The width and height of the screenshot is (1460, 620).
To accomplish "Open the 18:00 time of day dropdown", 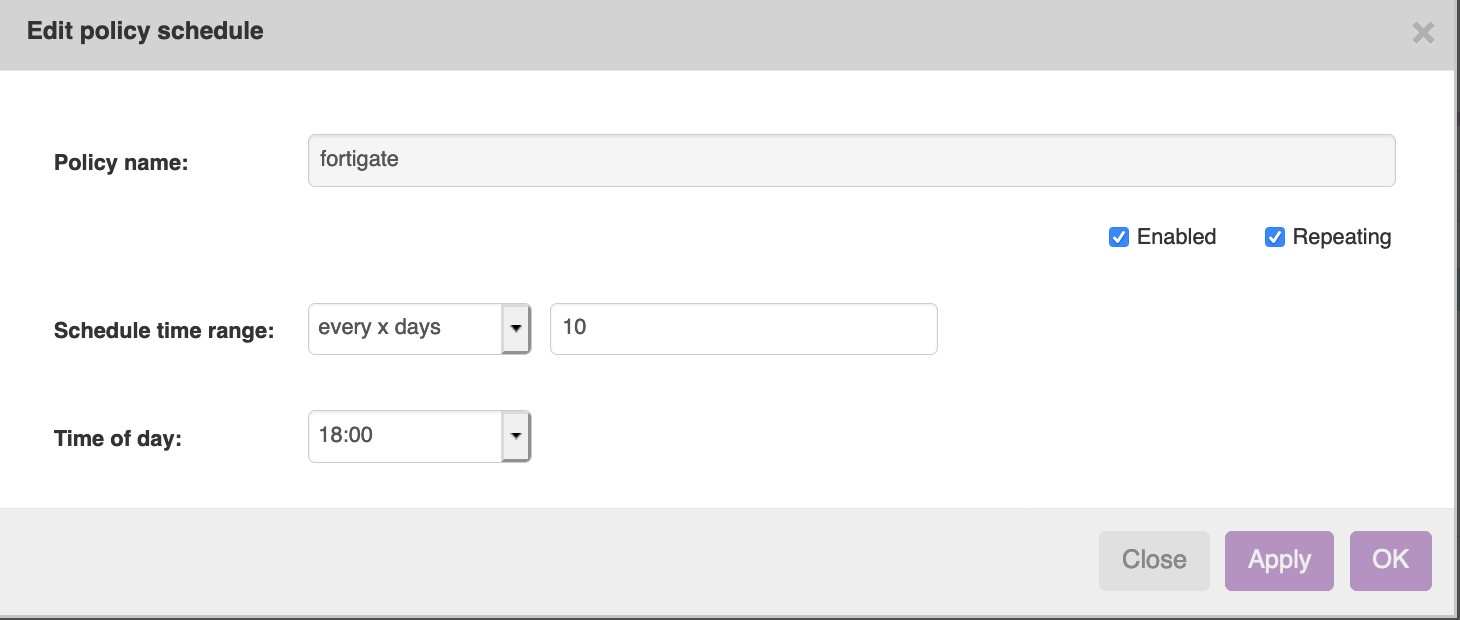I will pos(405,436).
